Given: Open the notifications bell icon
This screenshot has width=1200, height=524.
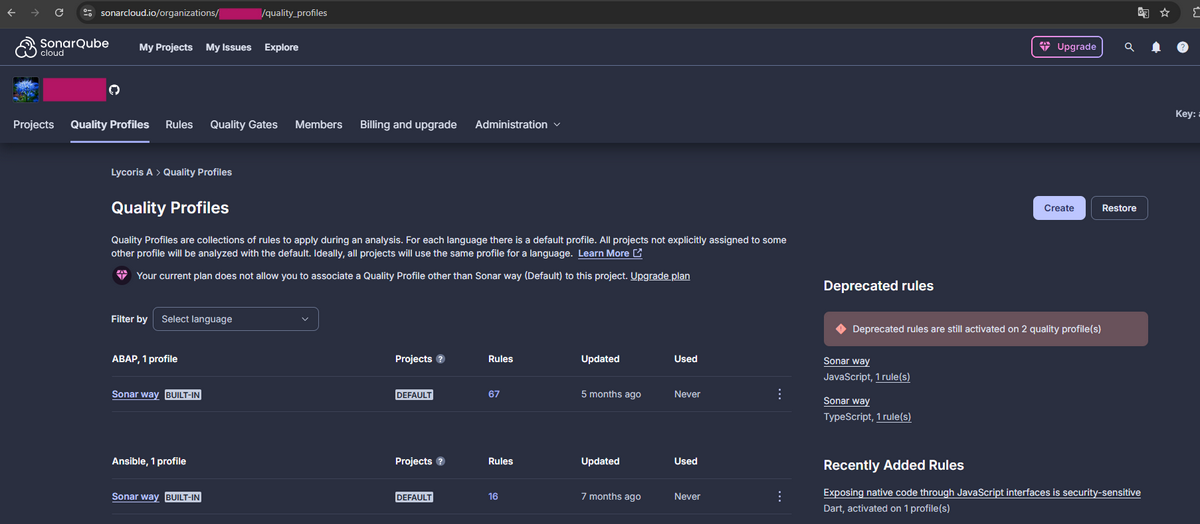Looking at the screenshot, I should (x=1156, y=47).
